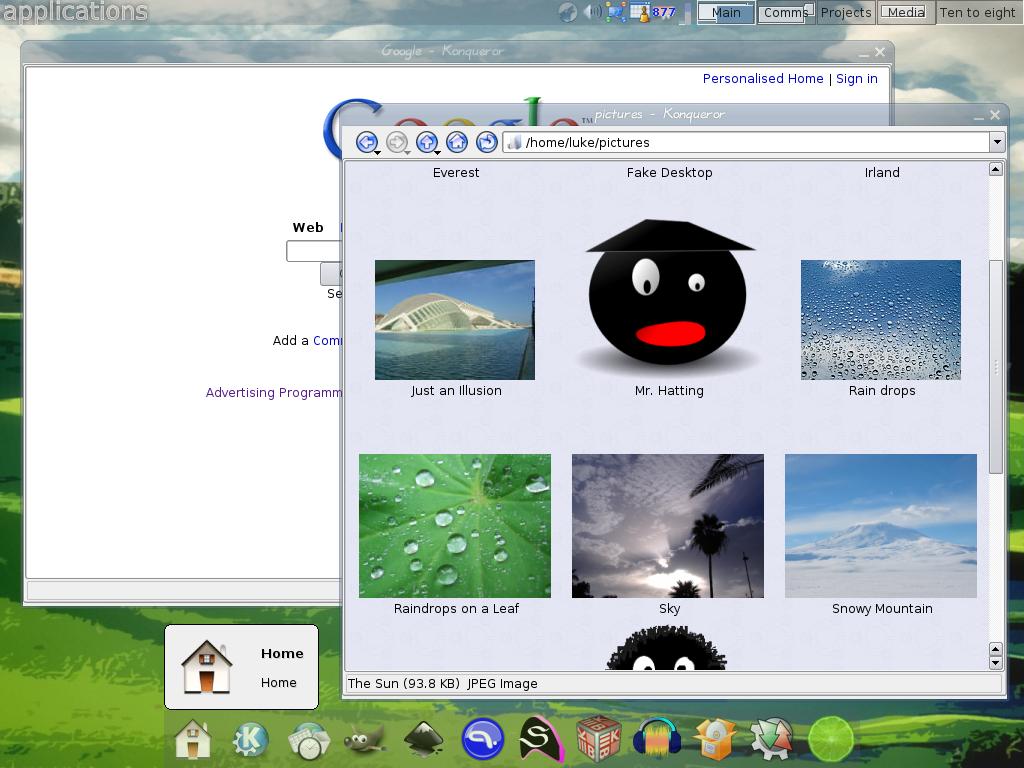Open Personalised Home link in Google window
This screenshot has height=768, width=1024.
[763, 78]
